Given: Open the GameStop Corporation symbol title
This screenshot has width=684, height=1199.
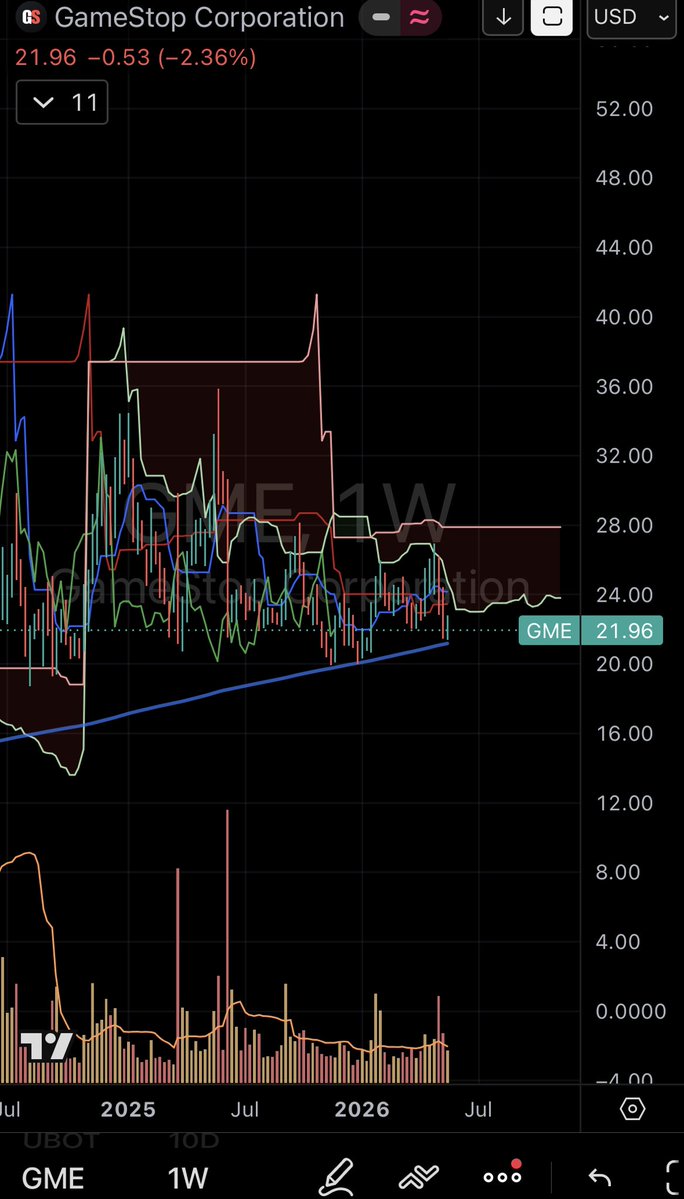Looking at the screenshot, I should click(x=199, y=18).
